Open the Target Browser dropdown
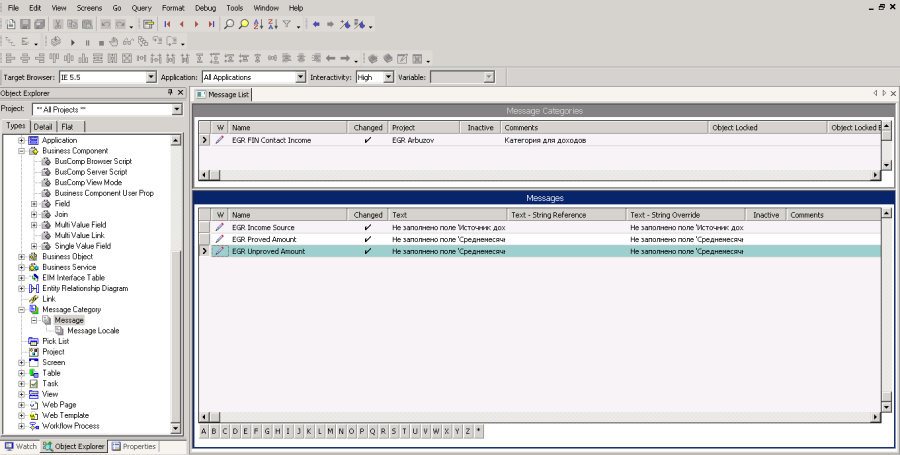Screen dimensions: 900x455 (151, 77)
